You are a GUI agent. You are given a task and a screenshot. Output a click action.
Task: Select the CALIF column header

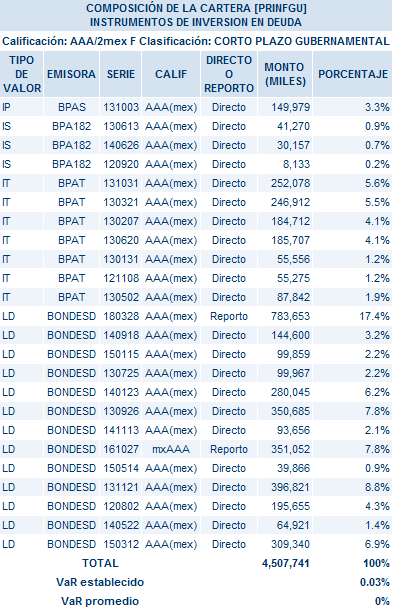coord(171,74)
